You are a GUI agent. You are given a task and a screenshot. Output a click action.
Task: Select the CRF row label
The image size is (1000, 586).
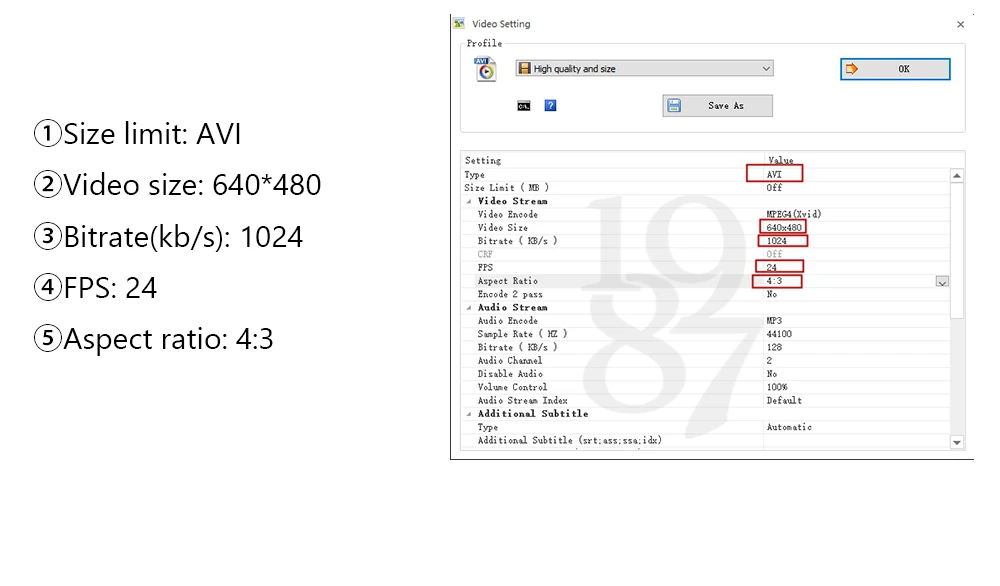[x=485, y=254]
